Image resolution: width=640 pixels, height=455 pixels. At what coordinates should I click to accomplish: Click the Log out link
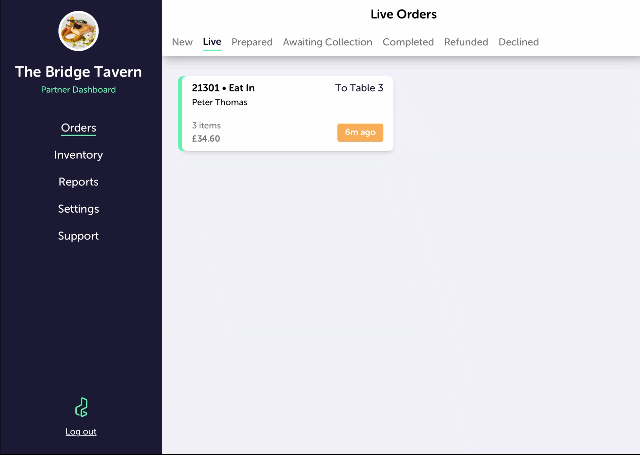pyautogui.click(x=81, y=432)
